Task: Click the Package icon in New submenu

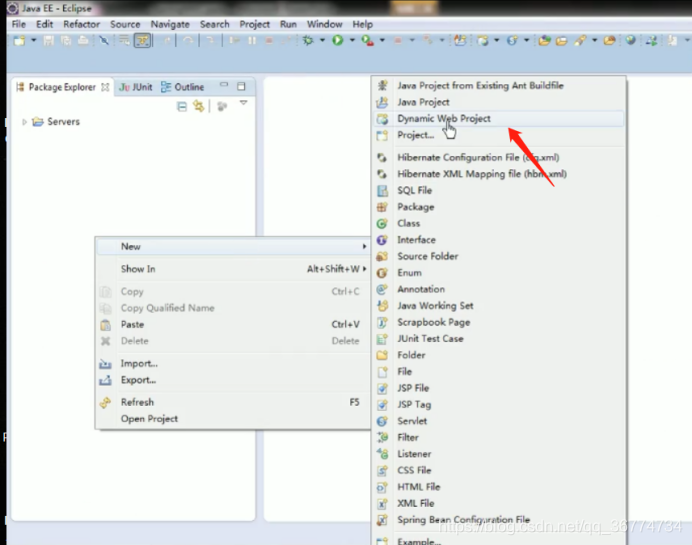Action: (x=382, y=207)
